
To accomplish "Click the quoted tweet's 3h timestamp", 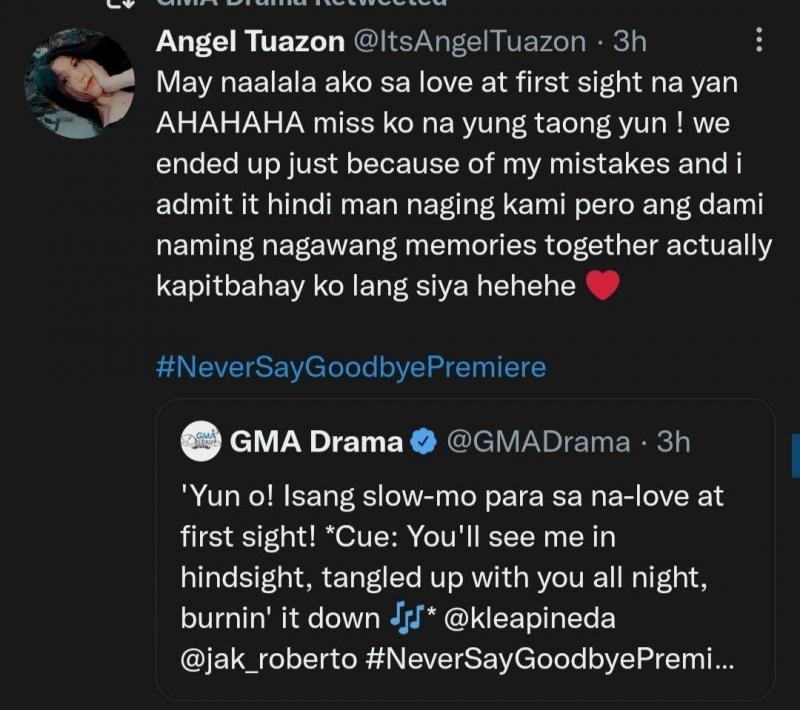I will [673, 441].
